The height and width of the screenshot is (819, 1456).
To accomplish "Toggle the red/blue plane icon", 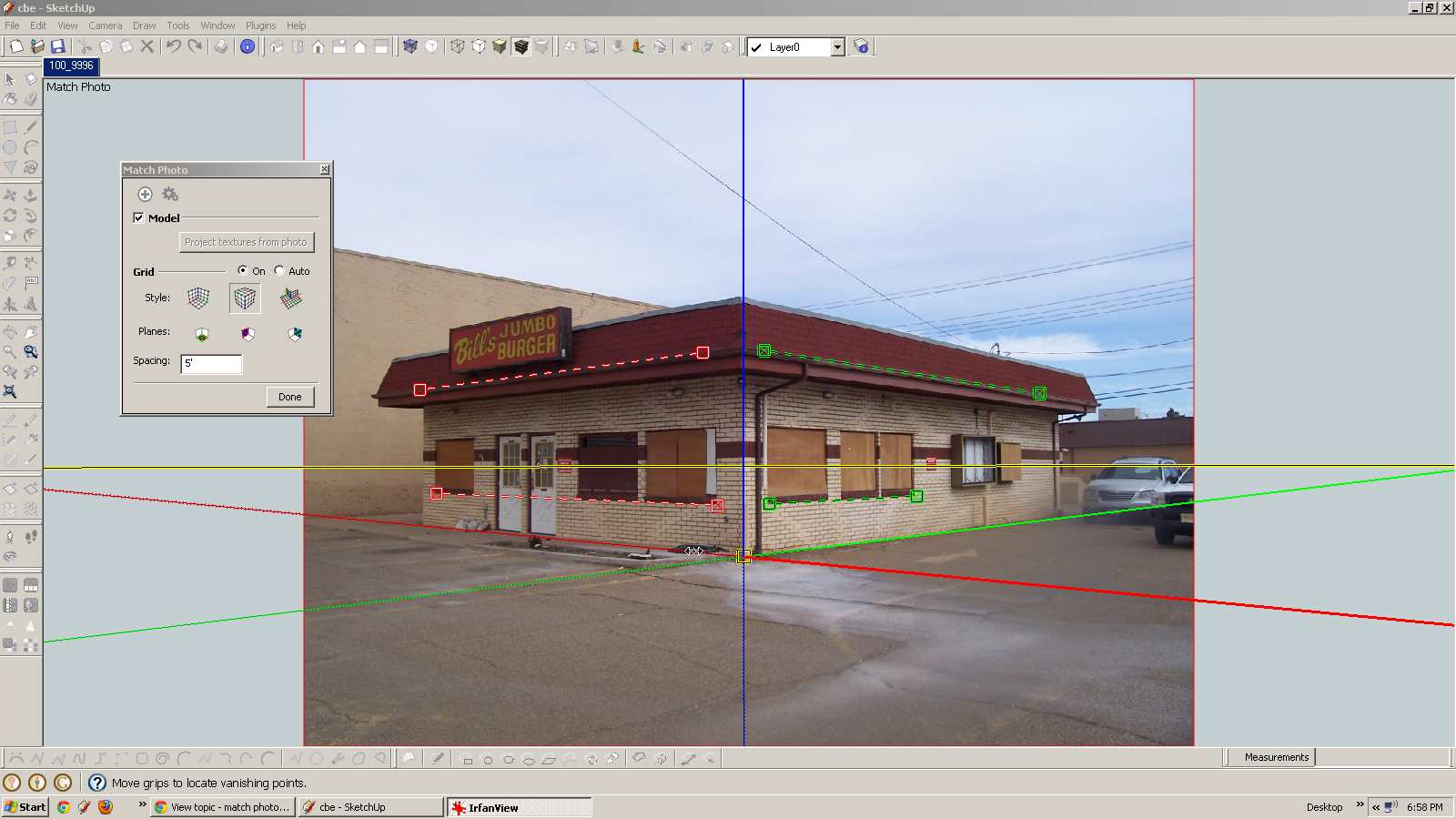I will click(x=248, y=334).
